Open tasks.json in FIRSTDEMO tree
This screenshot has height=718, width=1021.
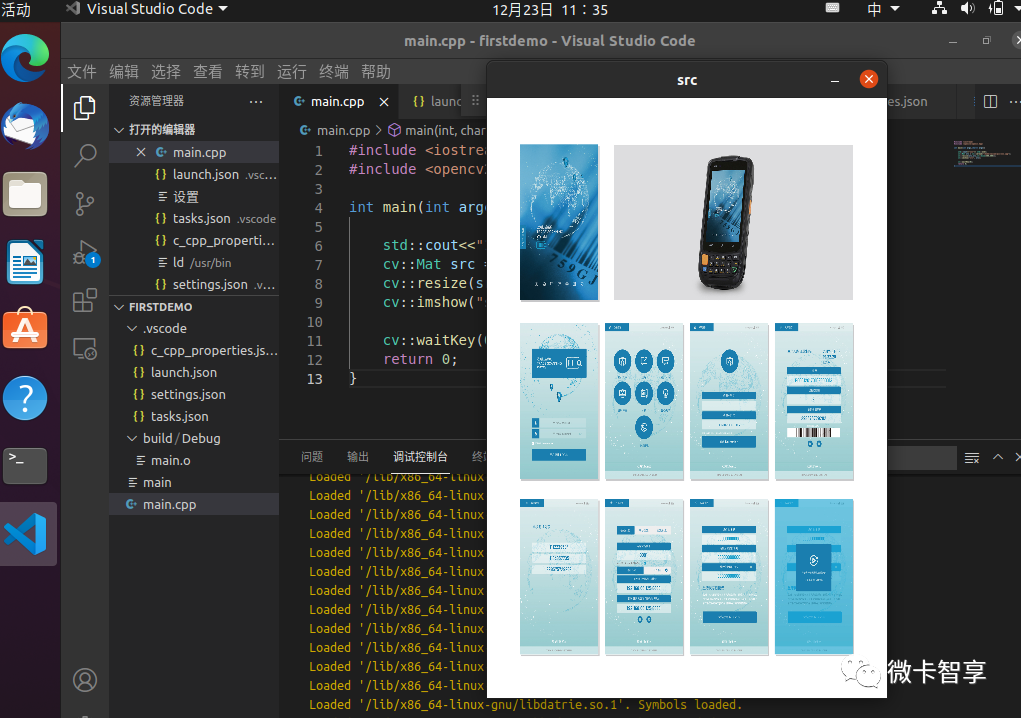pyautogui.click(x=194, y=417)
